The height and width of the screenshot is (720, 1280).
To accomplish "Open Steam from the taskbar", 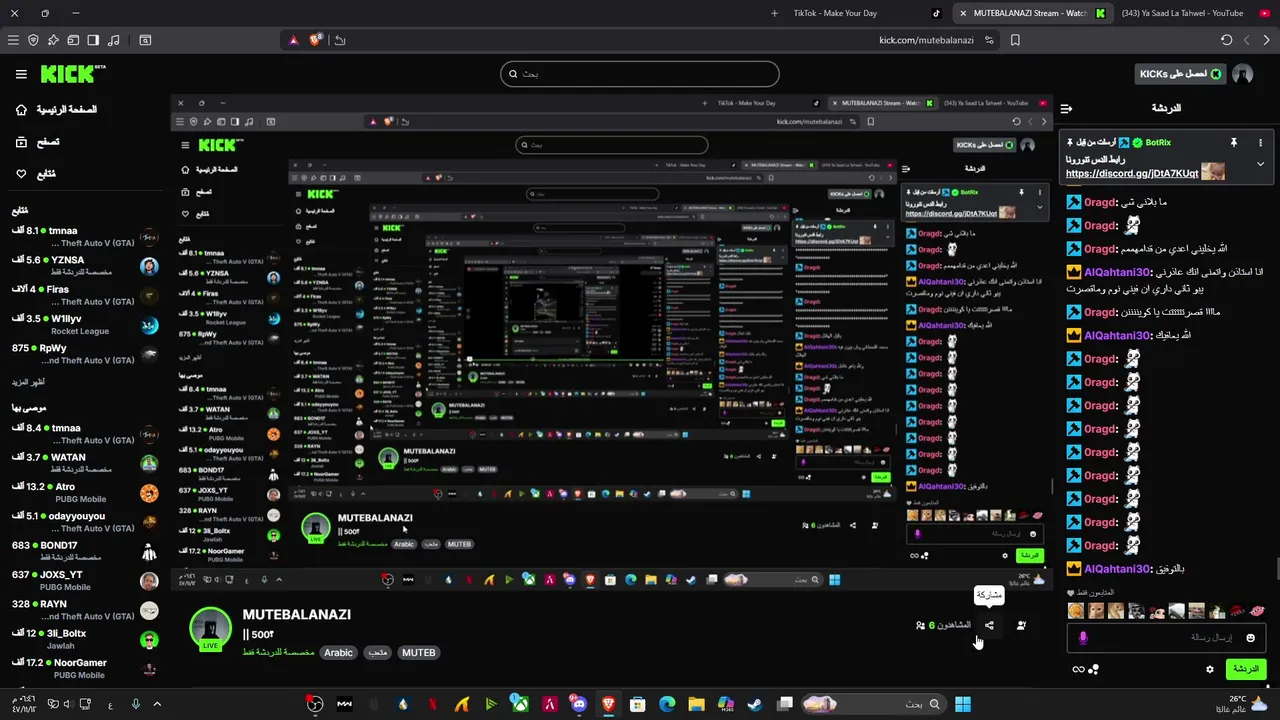I will [x=754, y=704].
